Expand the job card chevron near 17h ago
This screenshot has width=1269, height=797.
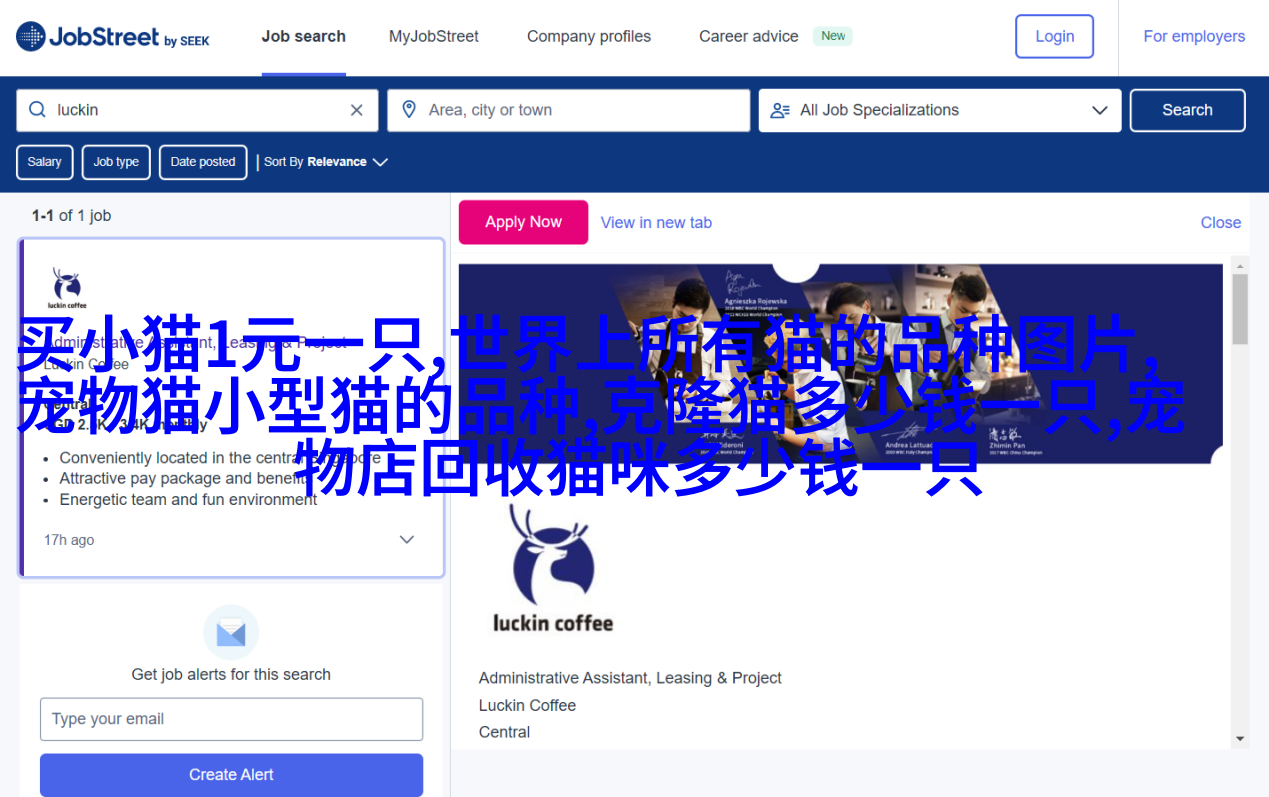(407, 540)
